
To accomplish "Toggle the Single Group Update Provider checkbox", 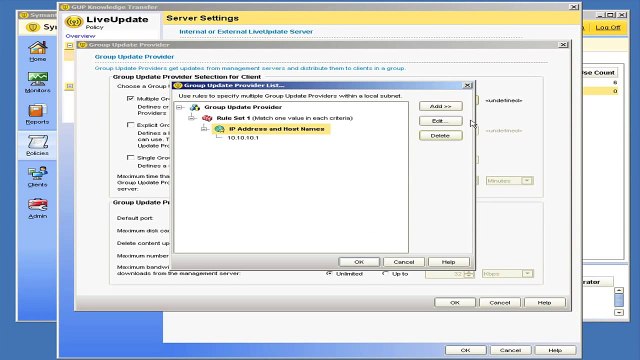I will click(131, 157).
